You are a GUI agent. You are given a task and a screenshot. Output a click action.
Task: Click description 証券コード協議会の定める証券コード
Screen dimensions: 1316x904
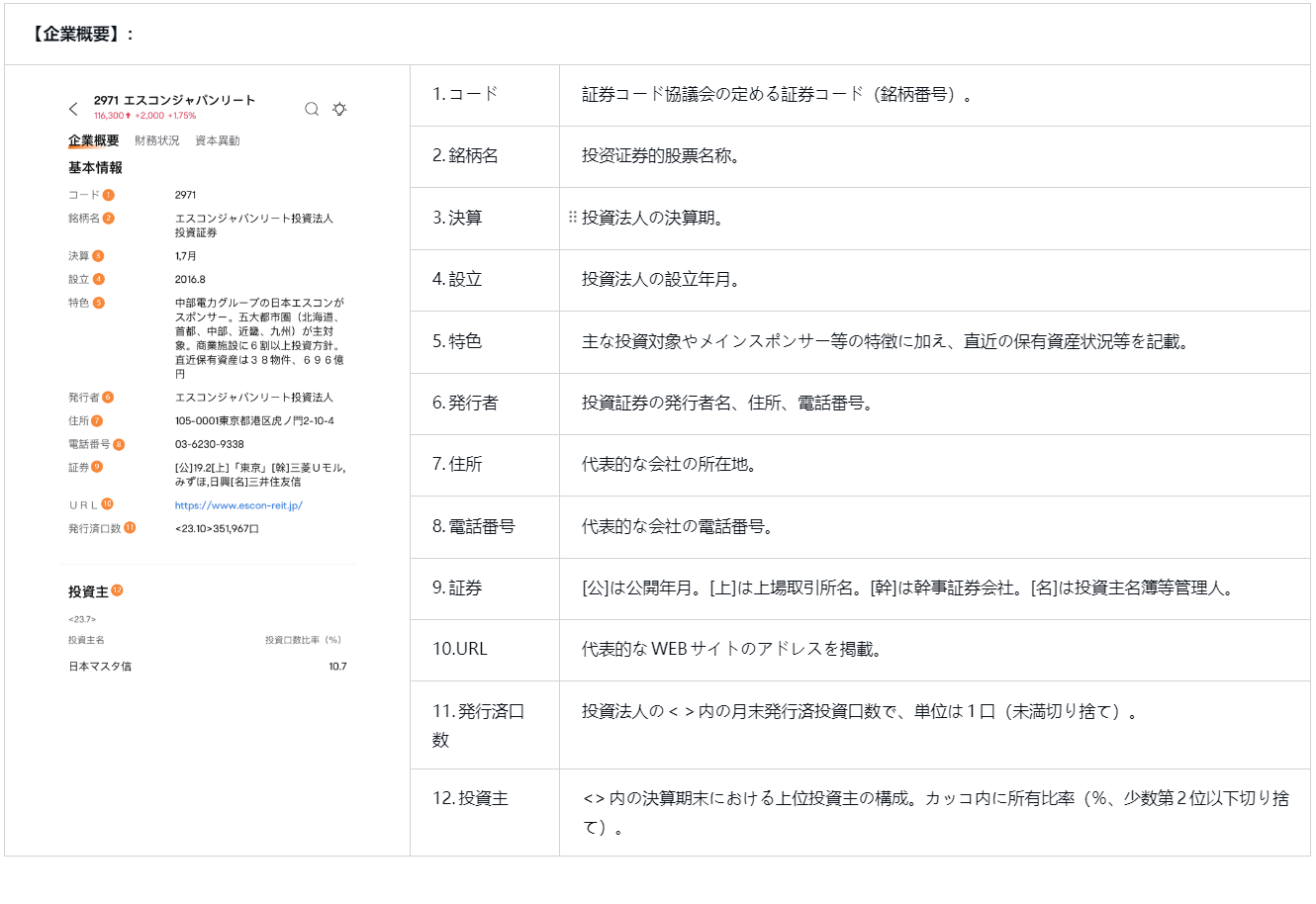tap(777, 95)
